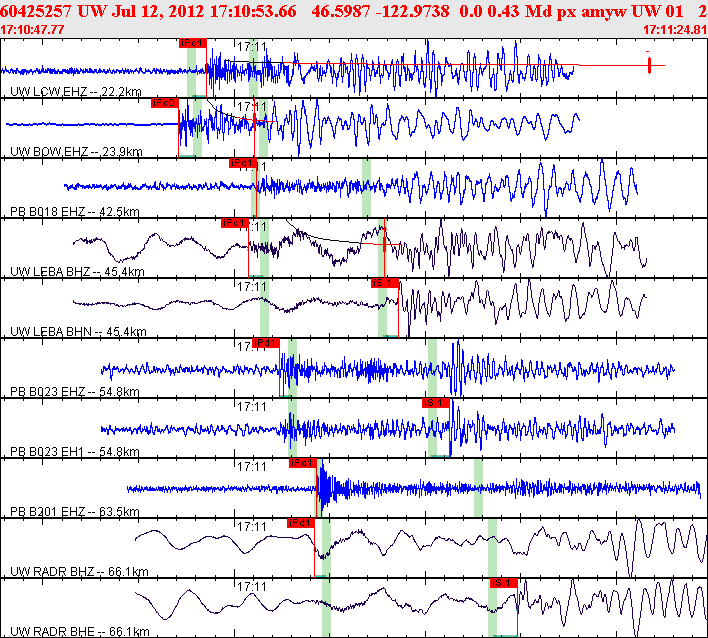
Task: Click the 'UW LEBA BHN -- 45.4km' label
Action: point(78,332)
